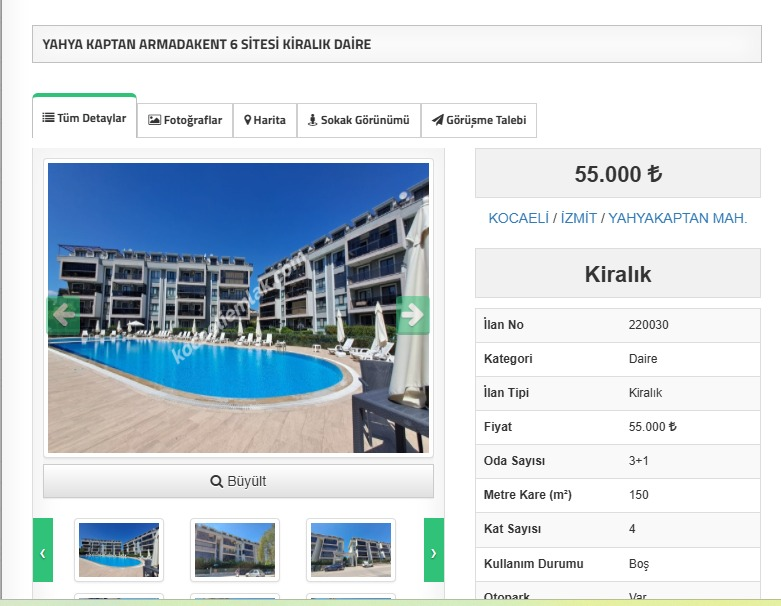Screen dimensions: 781x606
Task: Switch to Sokak Görünümü tab
Action: (359, 120)
